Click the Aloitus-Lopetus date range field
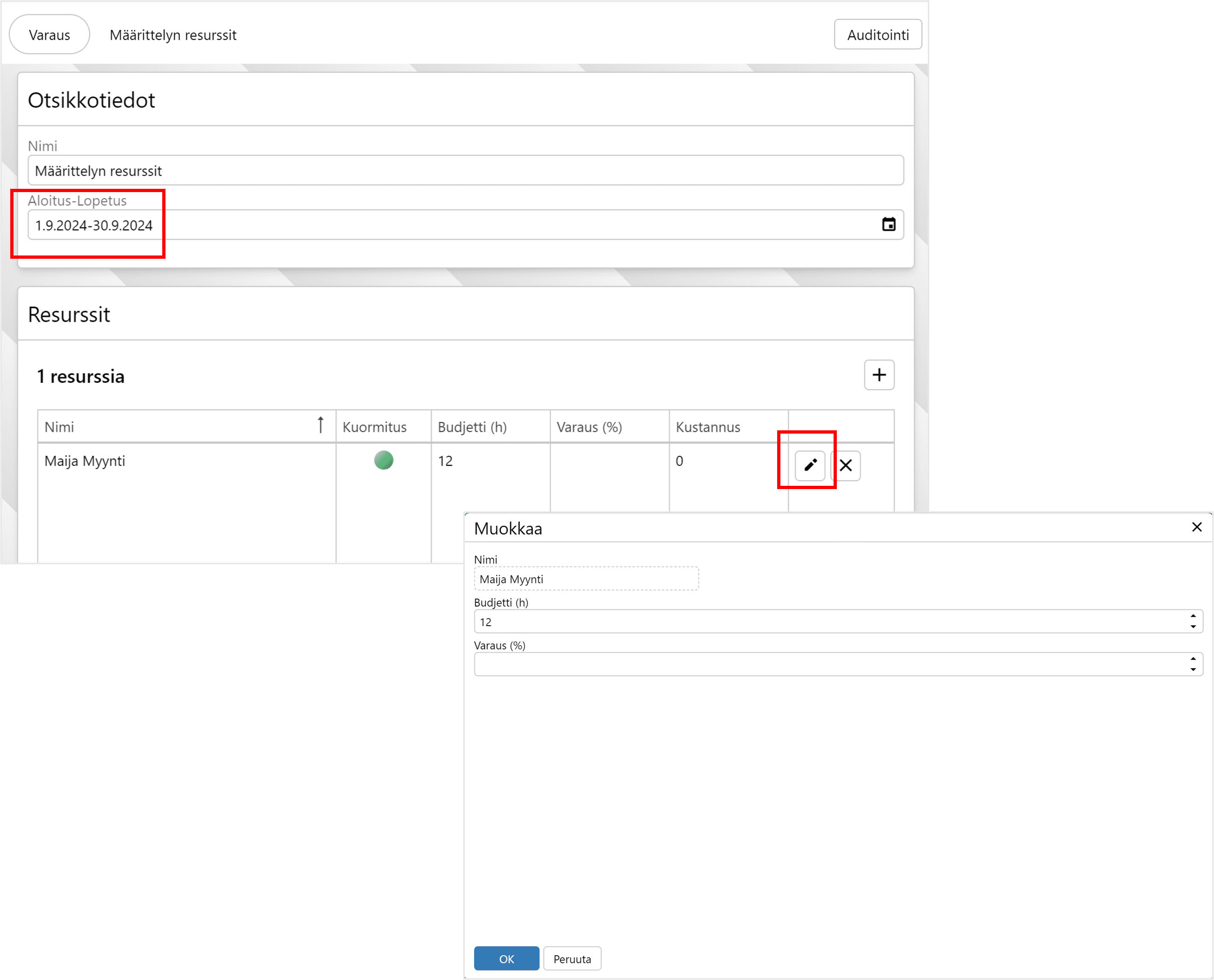The image size is (1214, 980). tap(451, 225)
